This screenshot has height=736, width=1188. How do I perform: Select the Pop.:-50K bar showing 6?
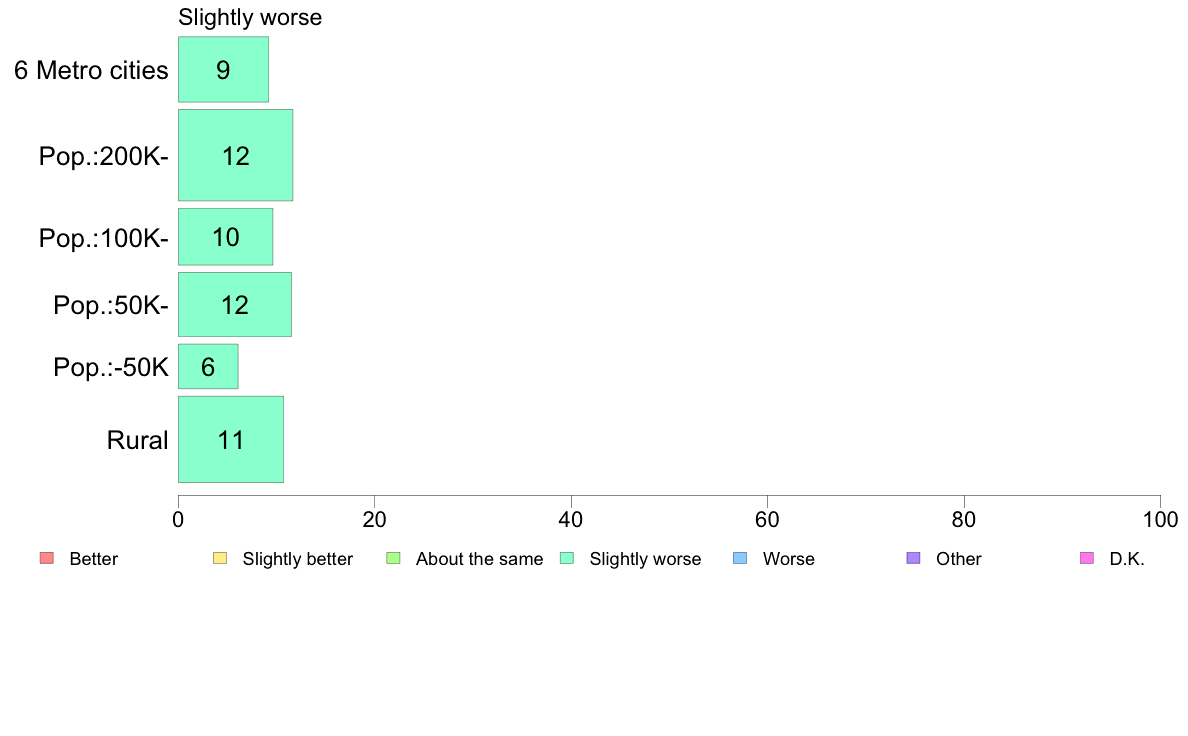click(208, 367)
